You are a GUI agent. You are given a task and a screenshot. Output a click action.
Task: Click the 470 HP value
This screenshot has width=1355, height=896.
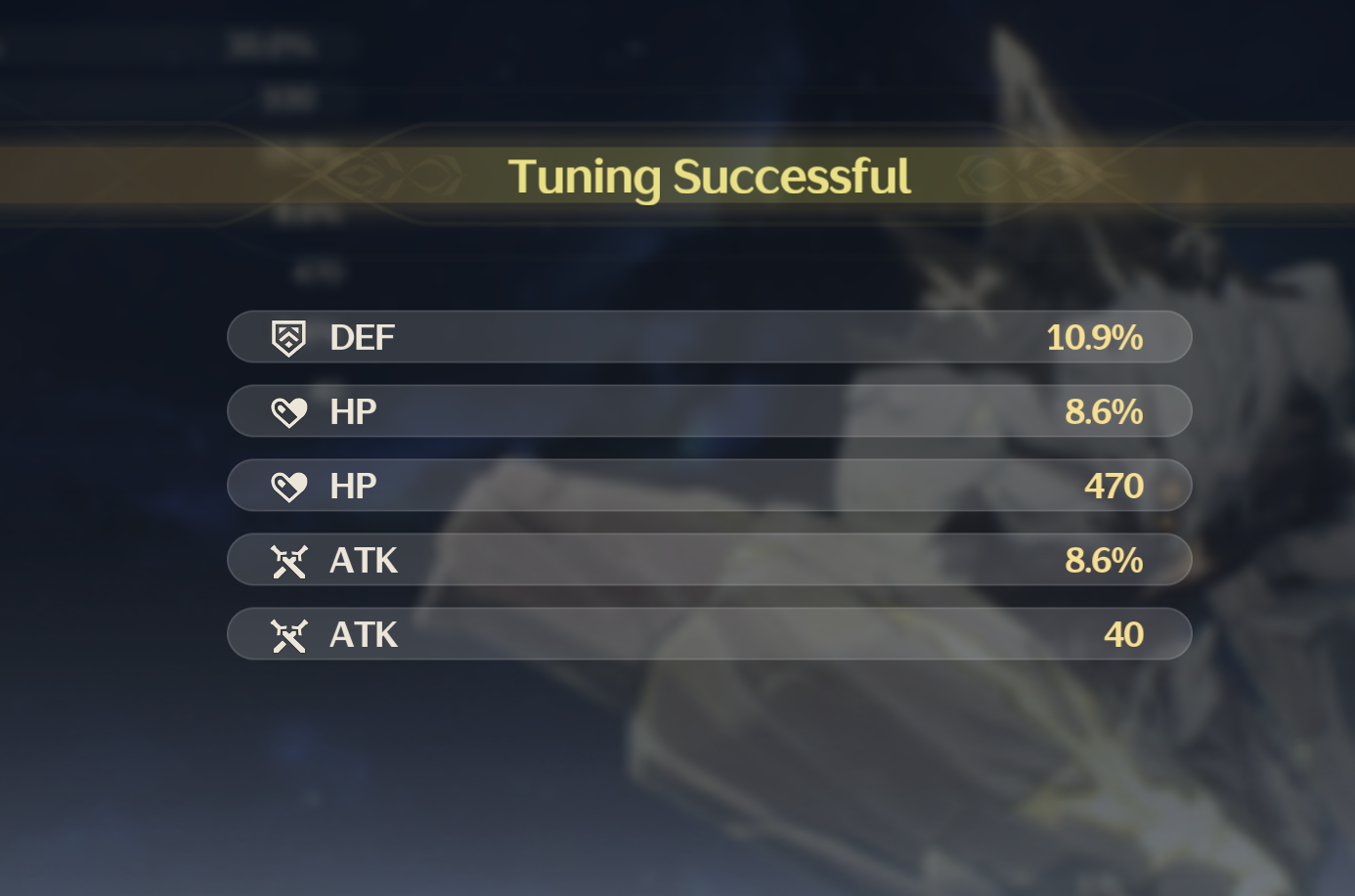(x=1114, y=487)
